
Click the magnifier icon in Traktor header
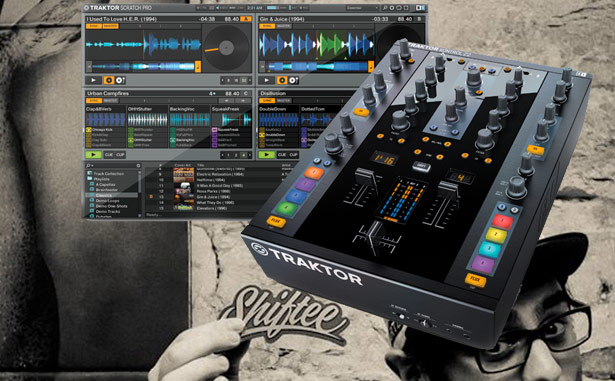click(385, 8)
